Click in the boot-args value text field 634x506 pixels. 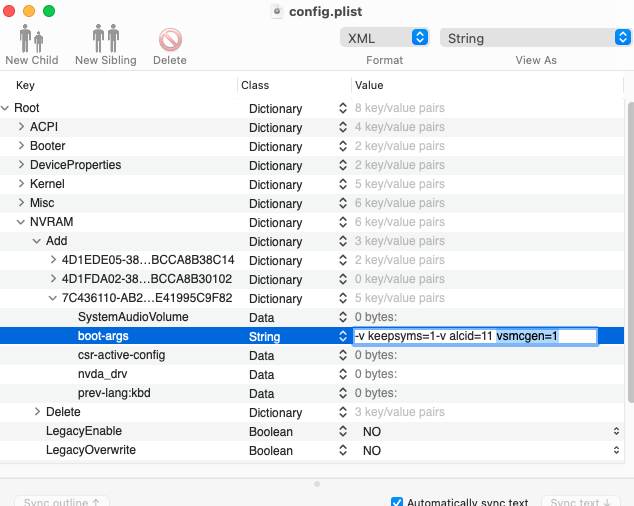pos(475,336)
